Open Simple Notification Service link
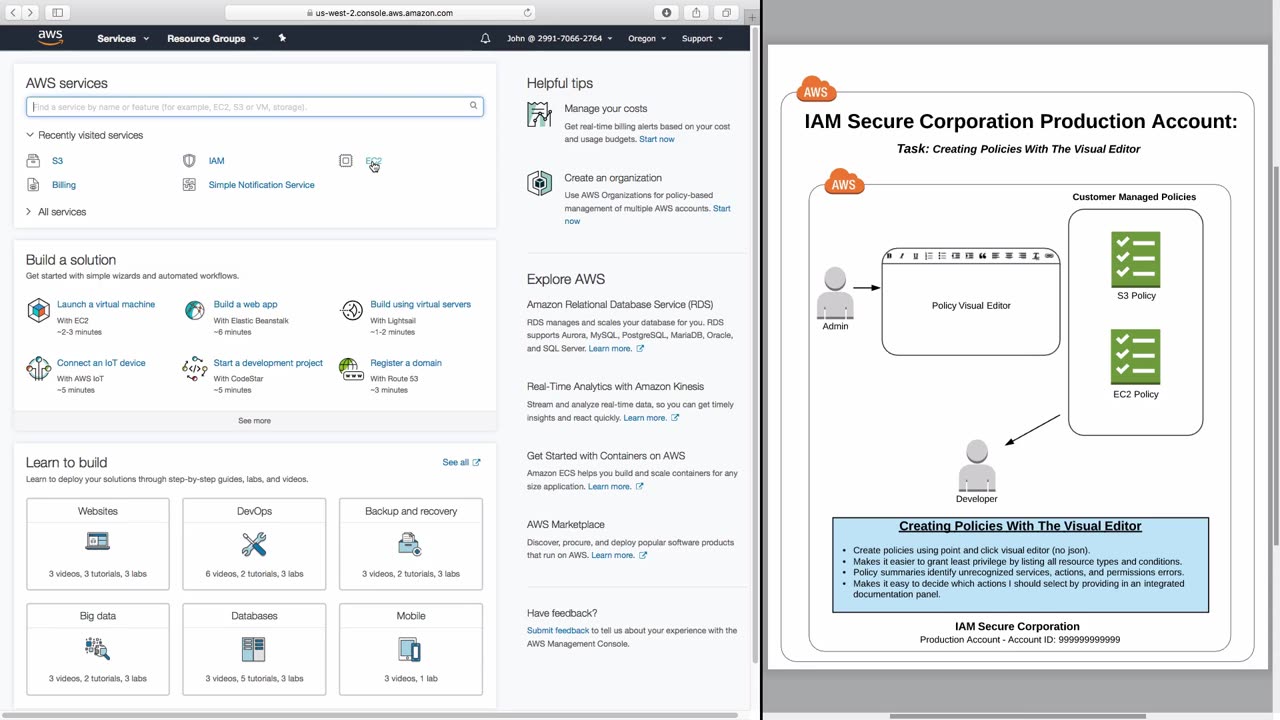 (261, 185)
